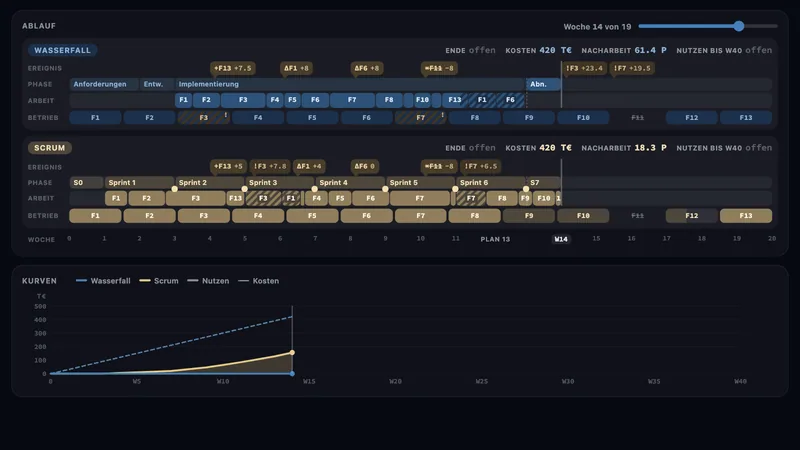Click the Woche 14 von 19 label
The image size is (800, 450).
597,27
